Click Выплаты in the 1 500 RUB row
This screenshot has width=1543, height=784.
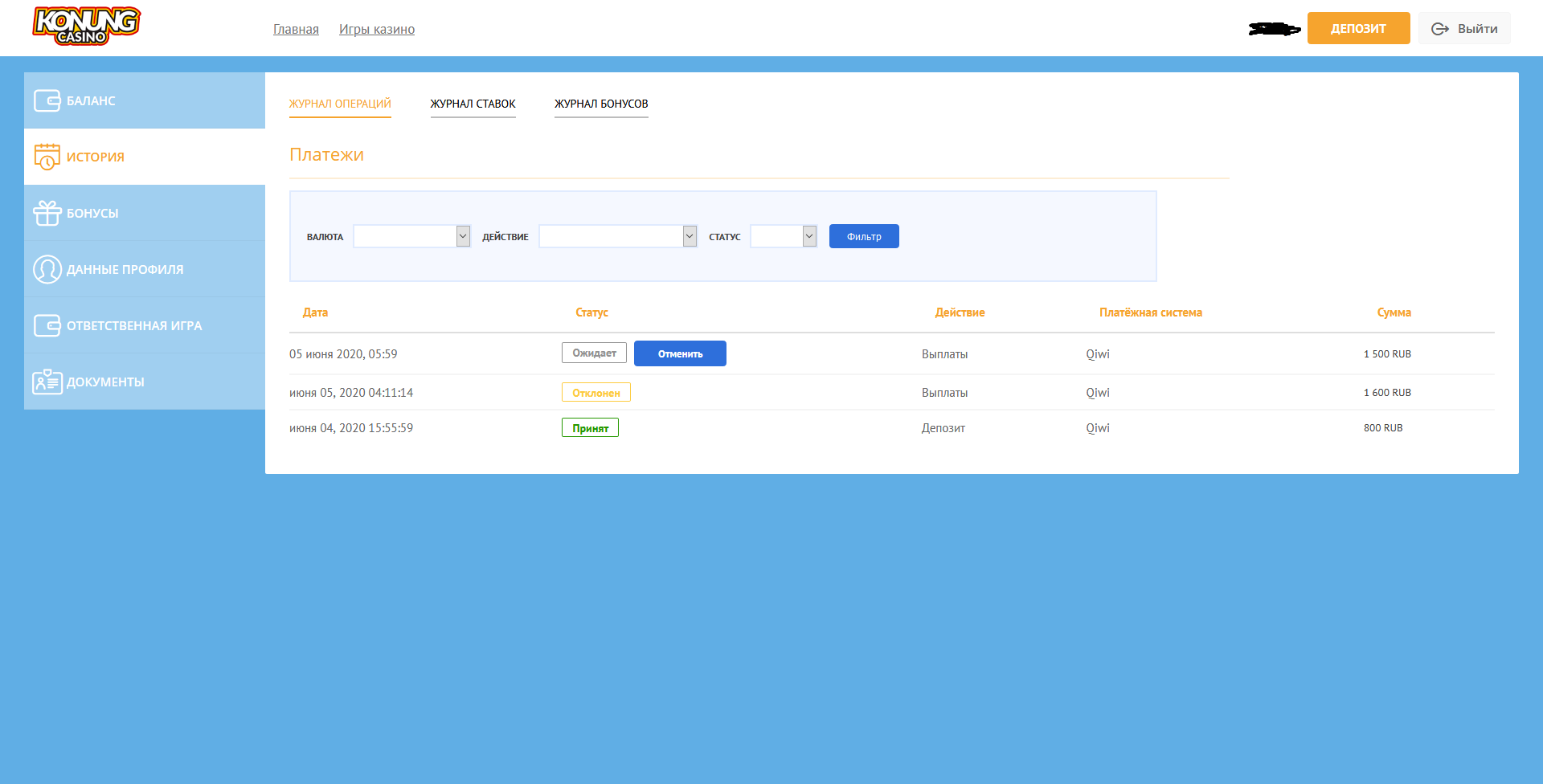pos(944,354)
